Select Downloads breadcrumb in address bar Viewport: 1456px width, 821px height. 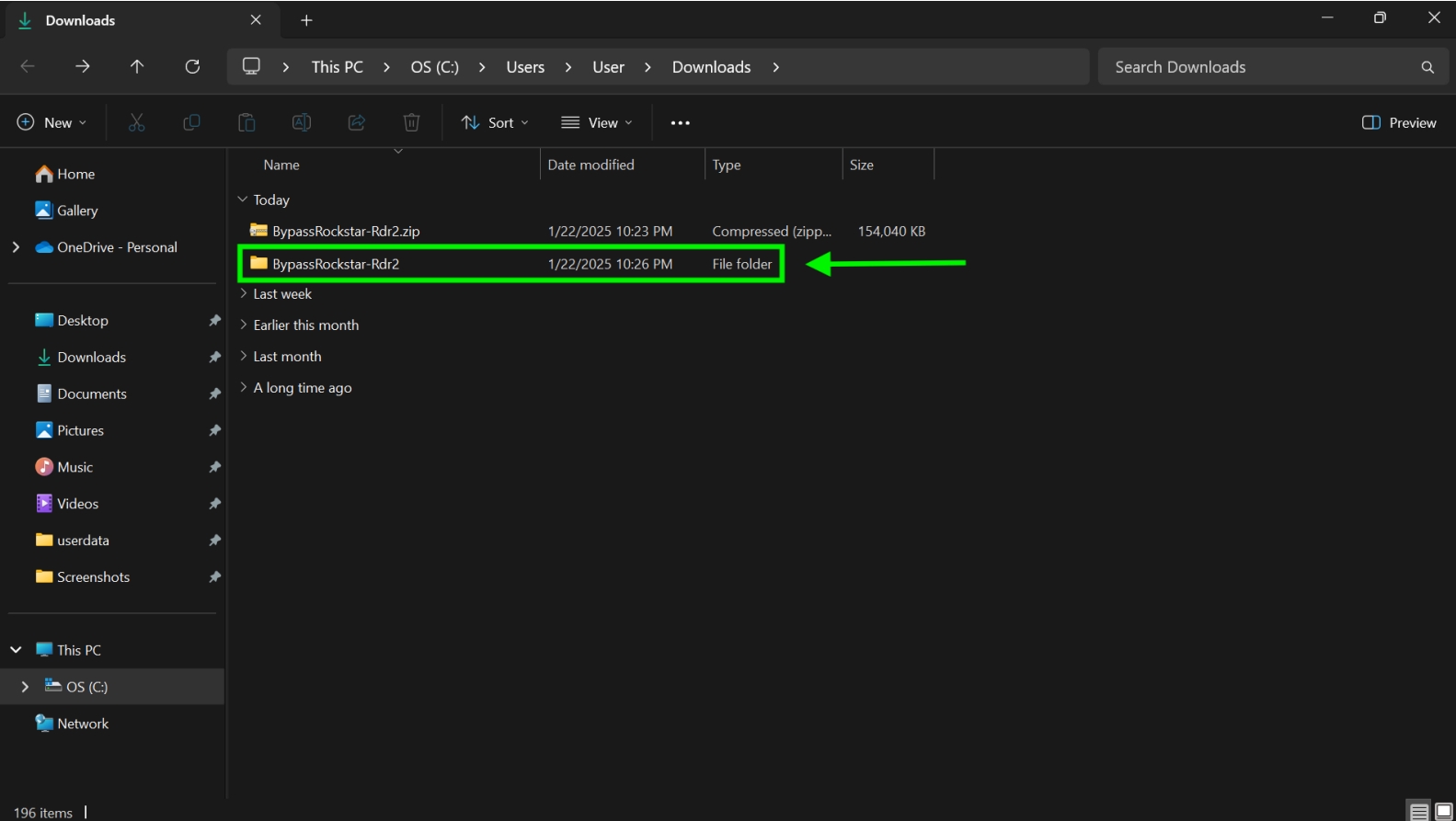coord(711,67)
